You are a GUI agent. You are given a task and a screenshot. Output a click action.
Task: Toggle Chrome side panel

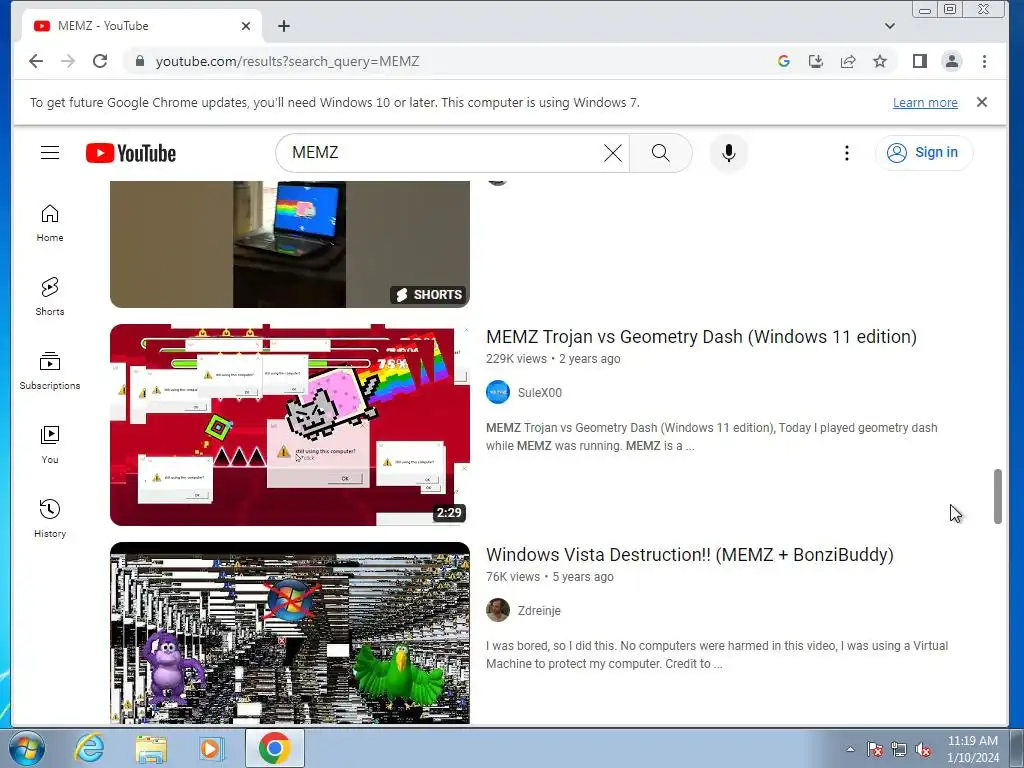pyautogui.click(x=920, y=61)
